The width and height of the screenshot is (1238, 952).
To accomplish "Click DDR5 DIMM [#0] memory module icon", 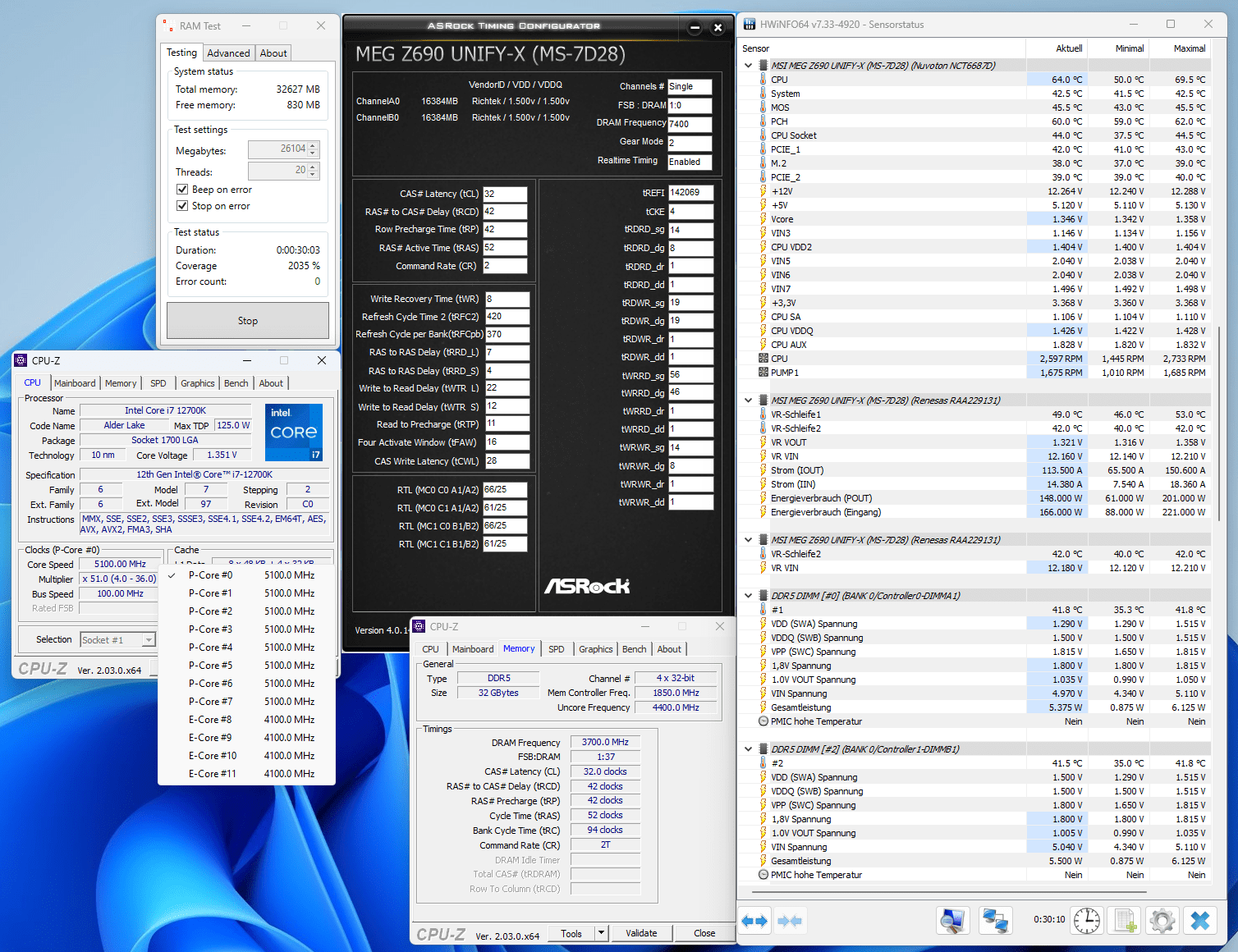I will point(763,596).
